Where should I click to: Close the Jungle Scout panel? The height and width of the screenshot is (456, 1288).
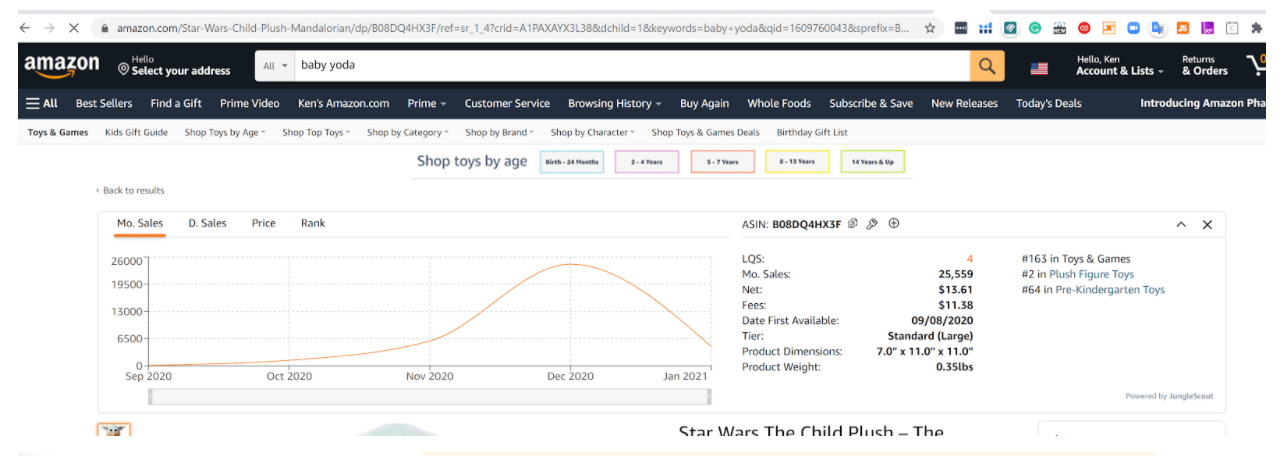pos(1207,225)
